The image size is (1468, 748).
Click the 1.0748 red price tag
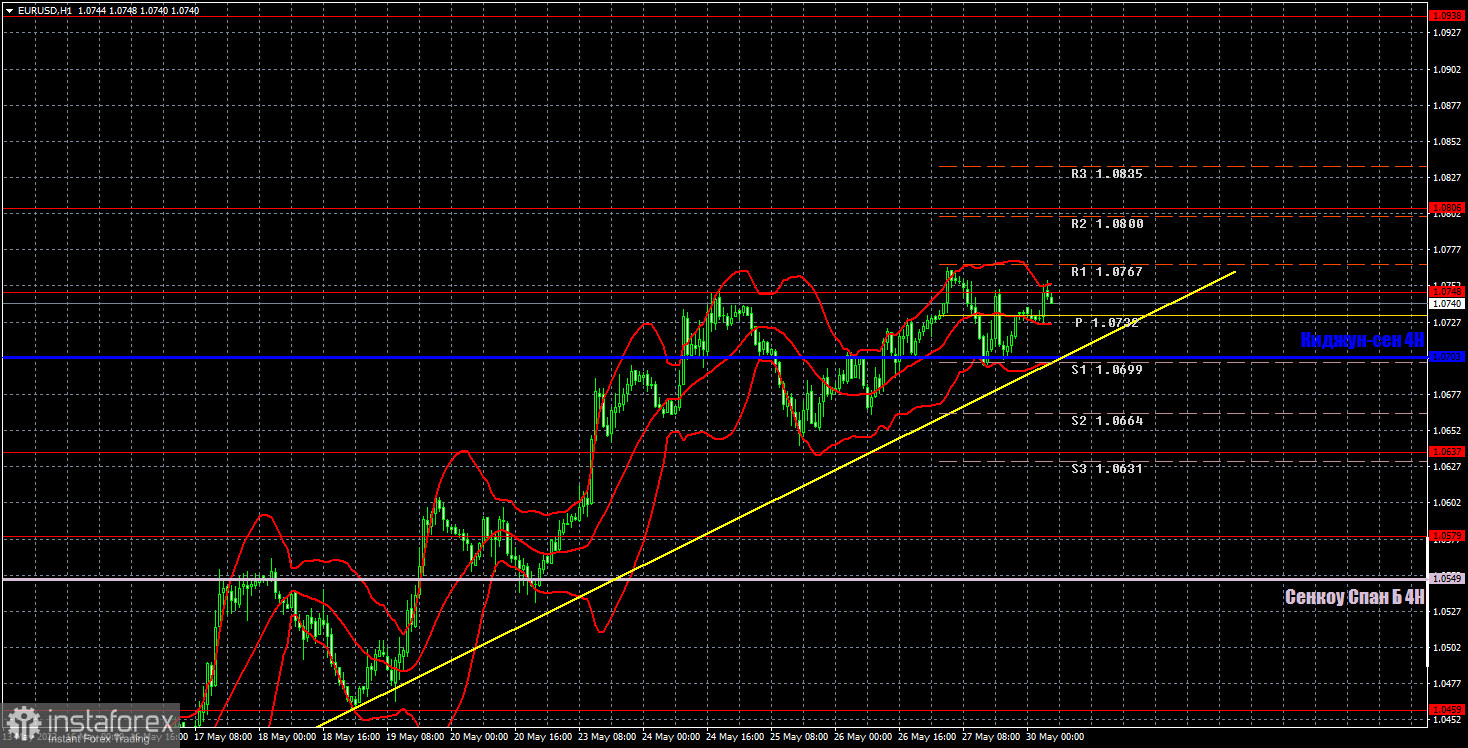[1447, 292]
